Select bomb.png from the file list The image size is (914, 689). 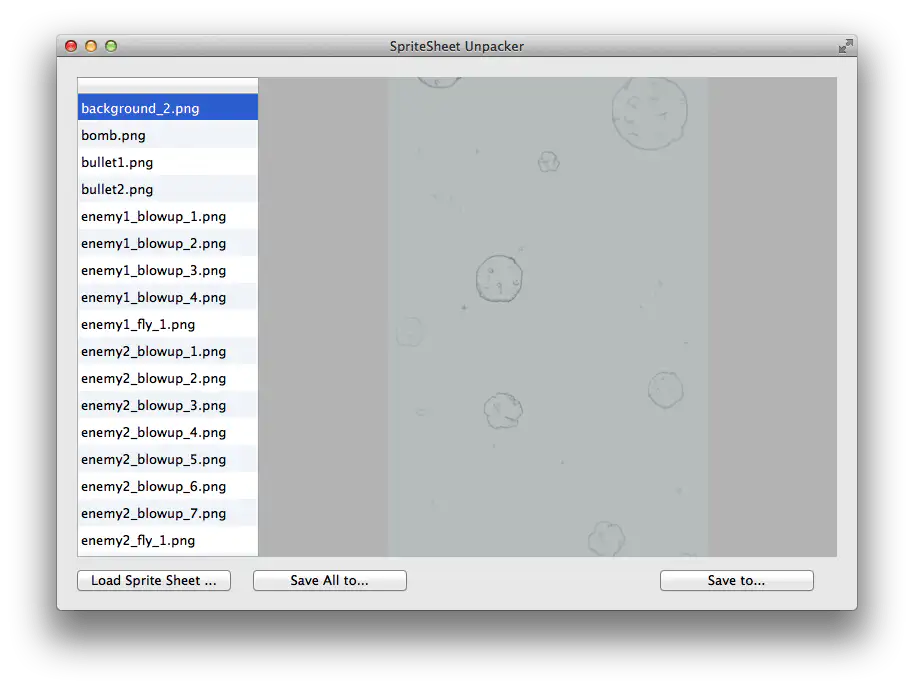point(167,135)
